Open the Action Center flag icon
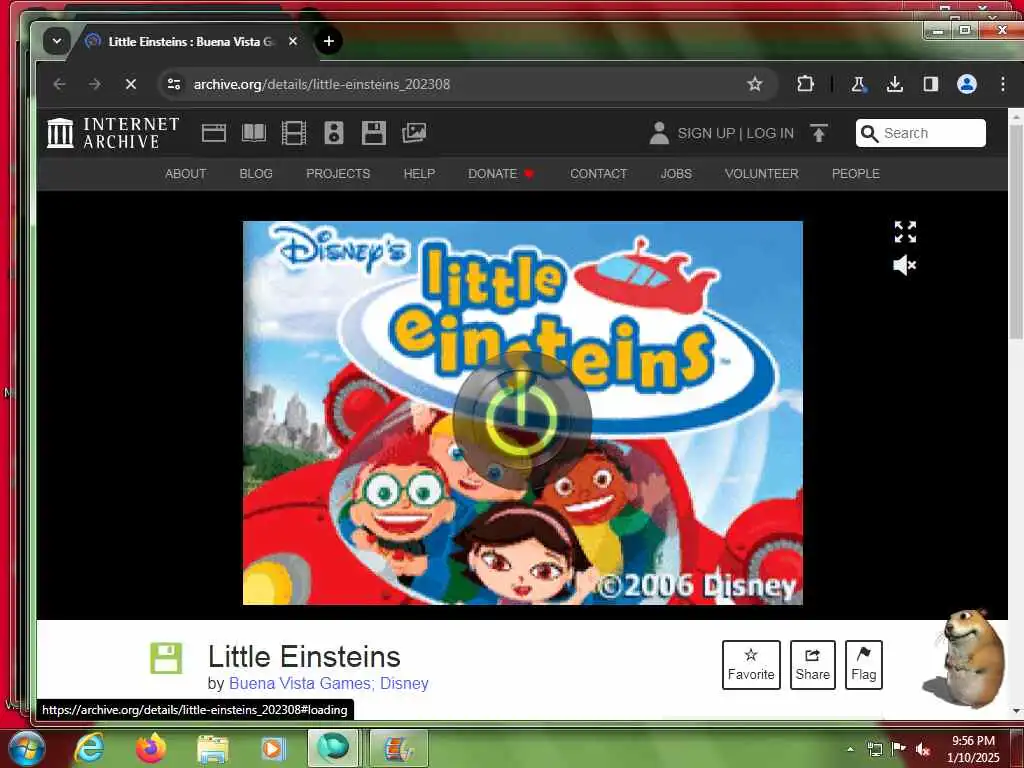The image size is (1024, 768). pyautogui.click(x=898, y=748)
